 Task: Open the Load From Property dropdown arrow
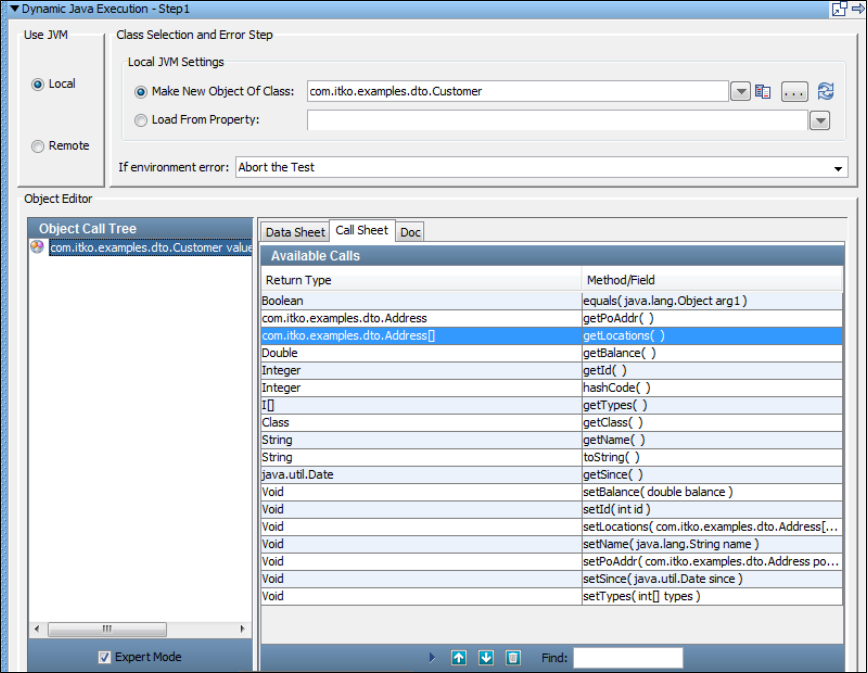tap(820, 120)
